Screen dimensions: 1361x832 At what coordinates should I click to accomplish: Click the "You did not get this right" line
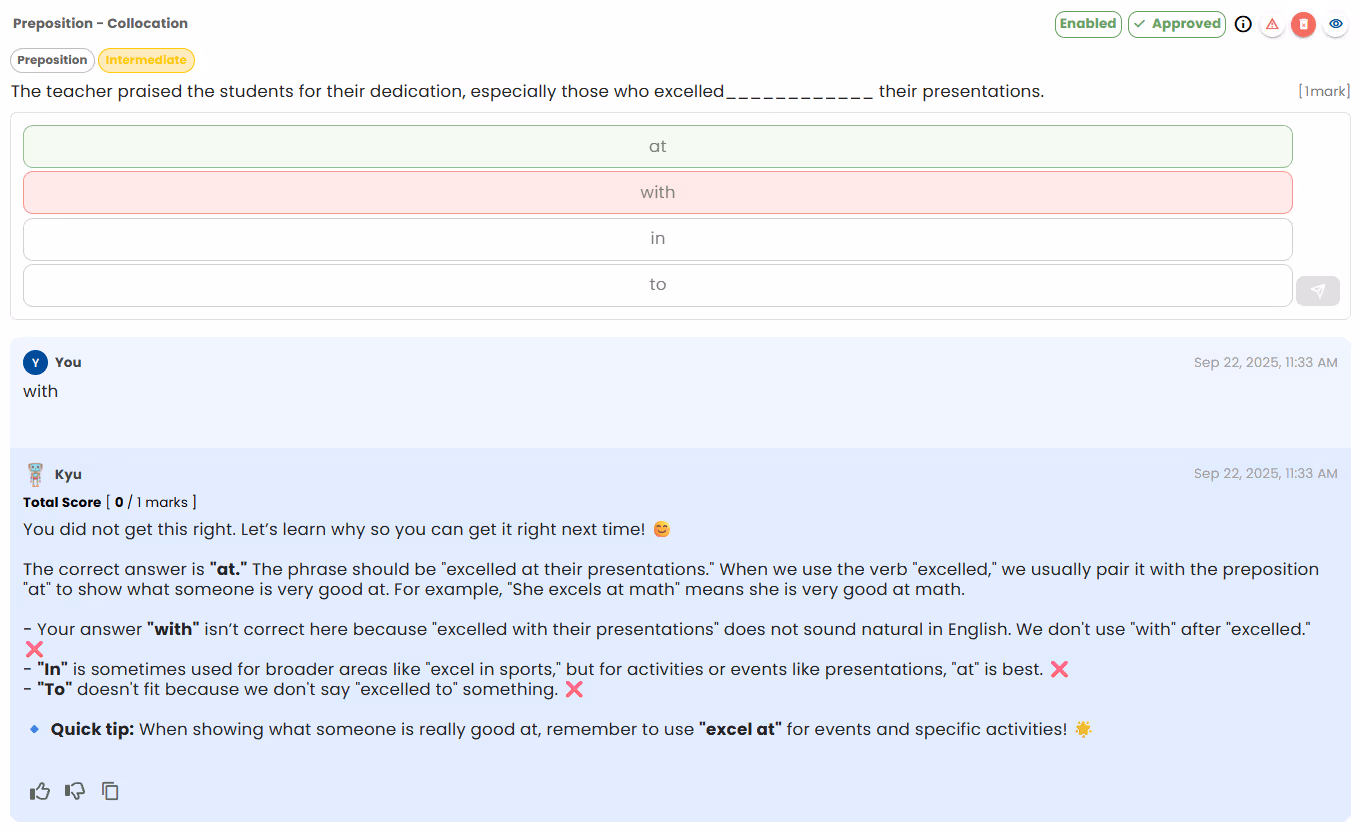coord(347,529)
